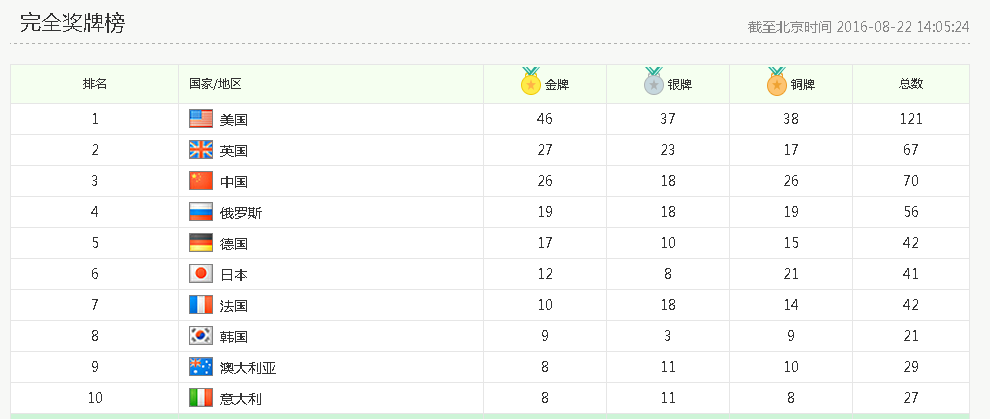Image resolution: width=1004 pixels, height=419 pixels.
Task: Click the British flag icon
Action: pos(201,150)
